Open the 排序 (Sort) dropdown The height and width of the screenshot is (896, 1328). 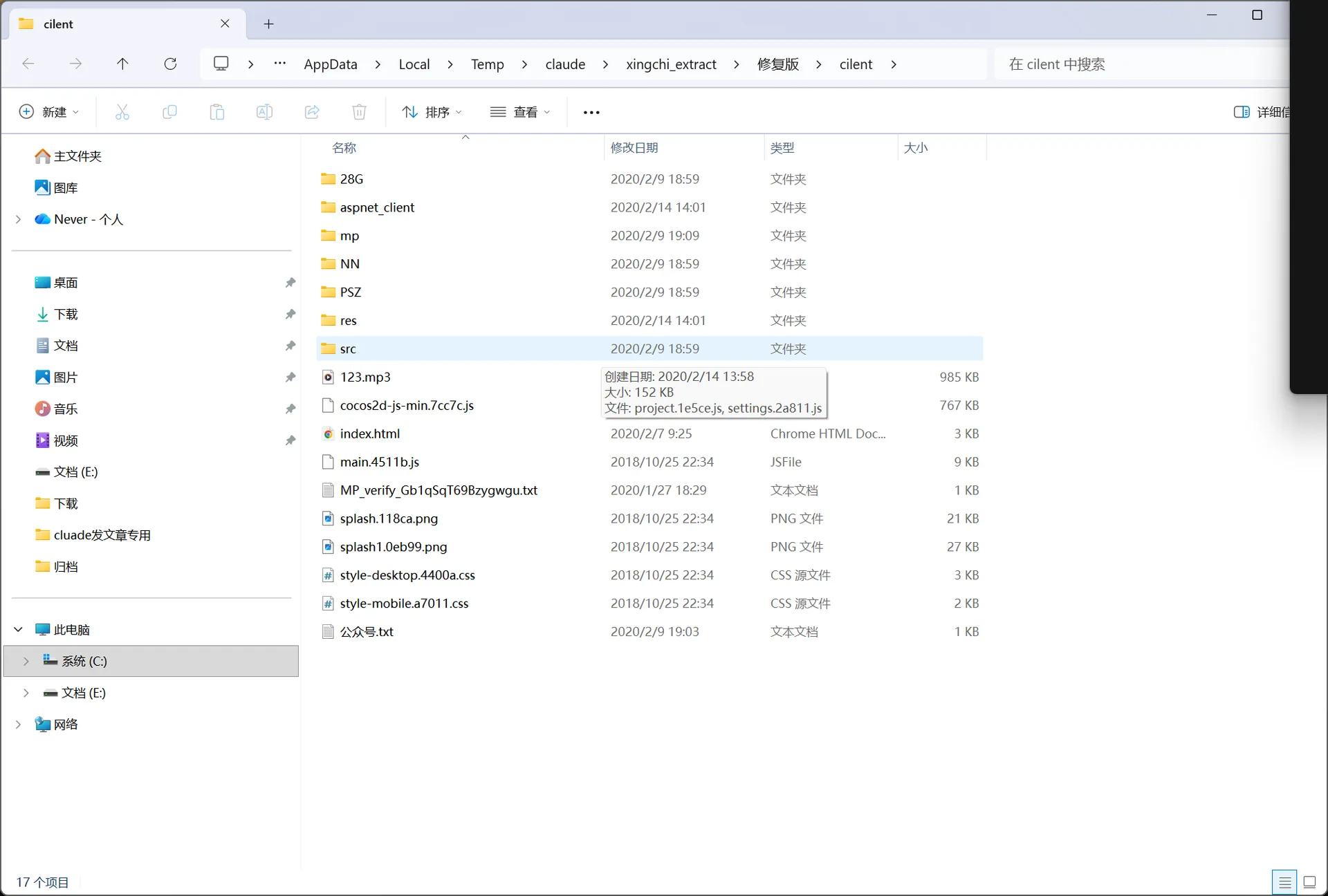[x=432, y=112]
